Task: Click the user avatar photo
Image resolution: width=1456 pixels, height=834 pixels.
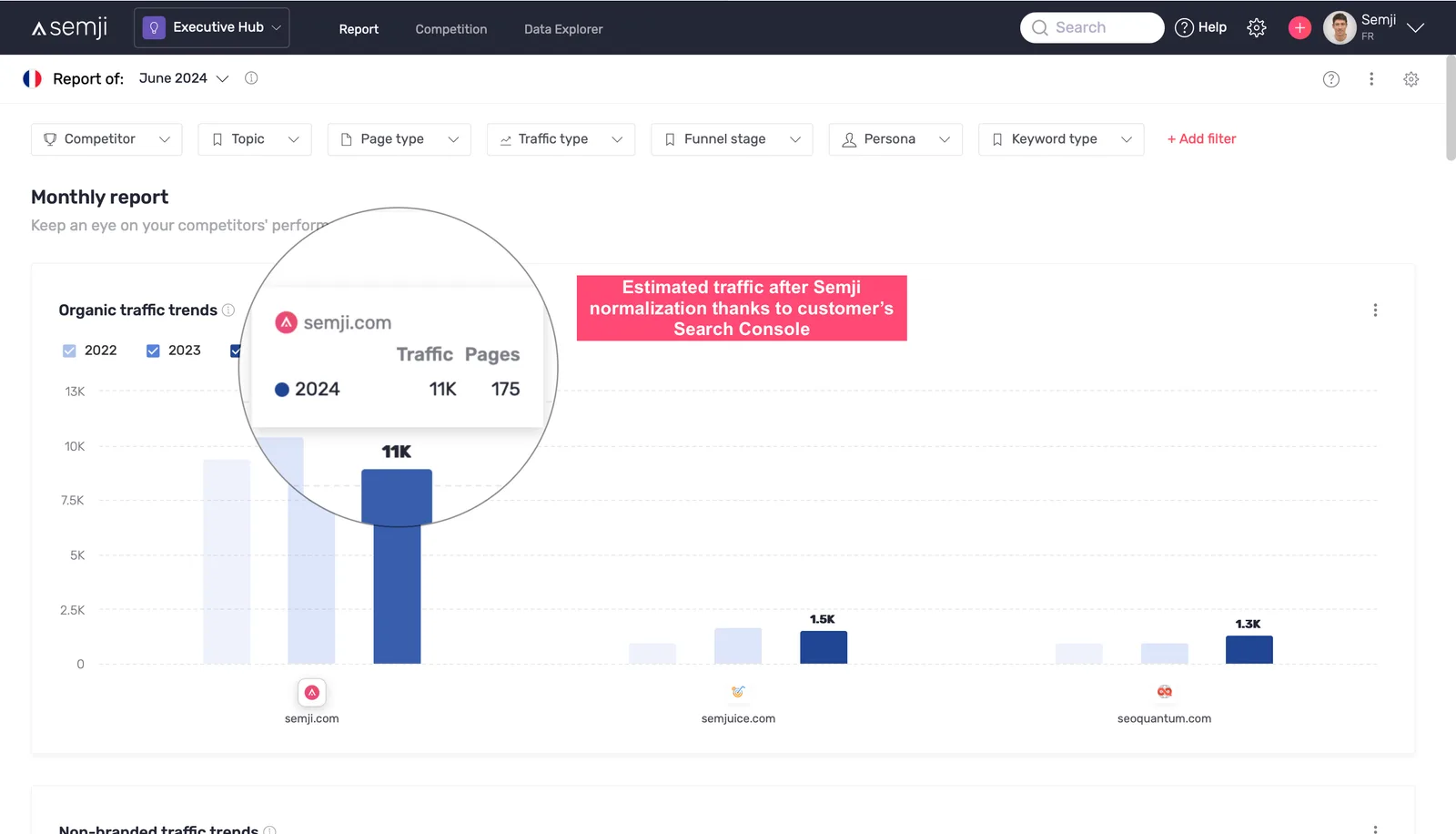Action: click(1340, 28)
